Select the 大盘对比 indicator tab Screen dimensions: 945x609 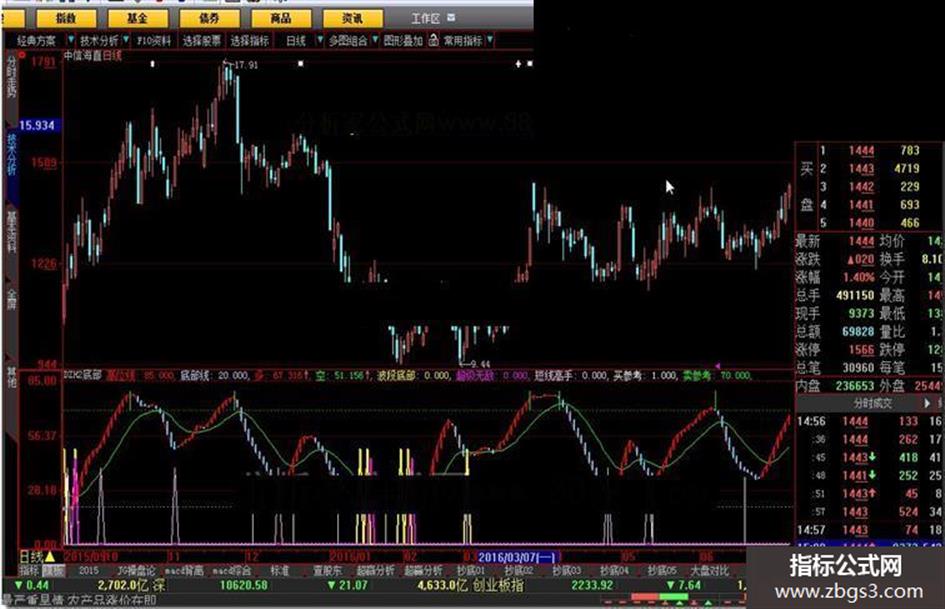tap(709, 570)
